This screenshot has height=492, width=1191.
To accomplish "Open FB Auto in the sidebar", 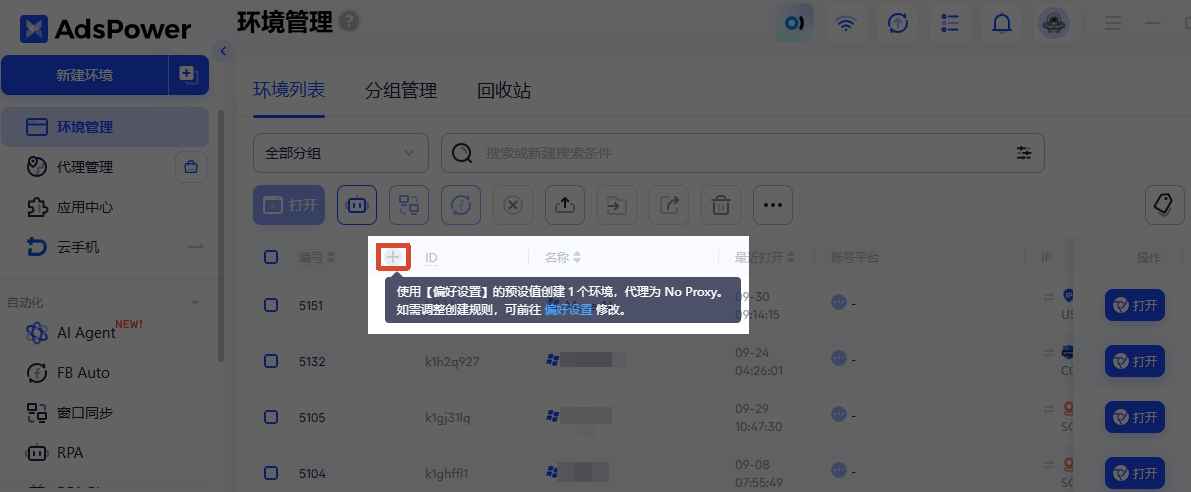I will click(x=83, y=373).
